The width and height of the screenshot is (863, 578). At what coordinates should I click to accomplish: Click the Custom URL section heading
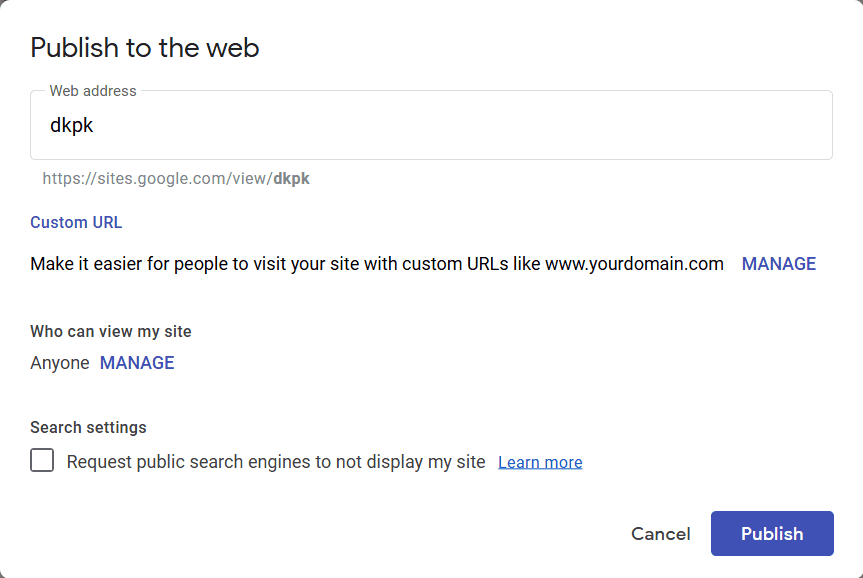(76, 222)
